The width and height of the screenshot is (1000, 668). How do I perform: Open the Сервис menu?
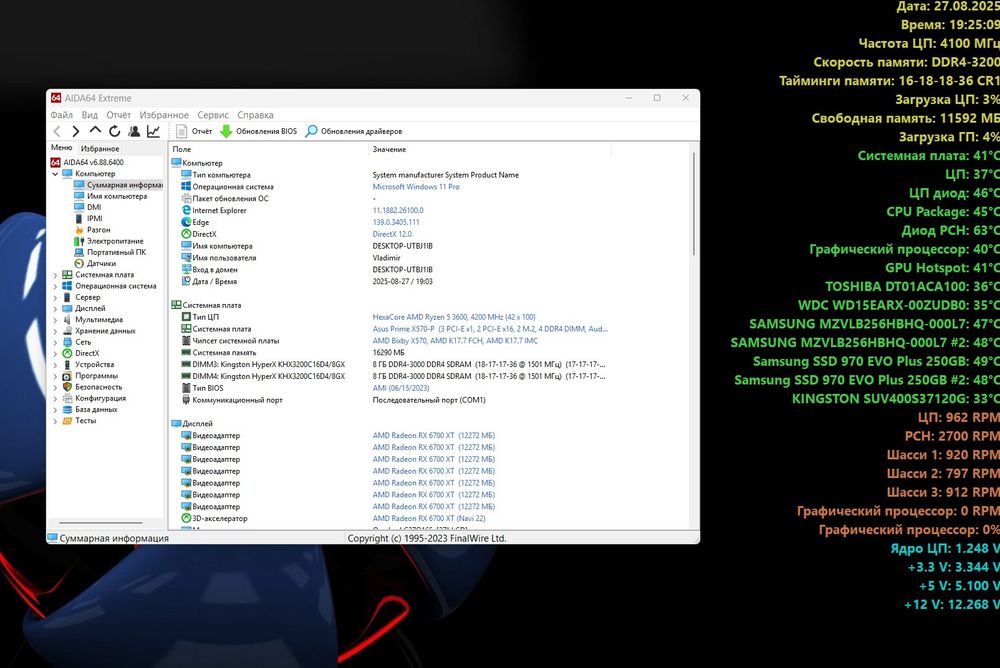213,115
